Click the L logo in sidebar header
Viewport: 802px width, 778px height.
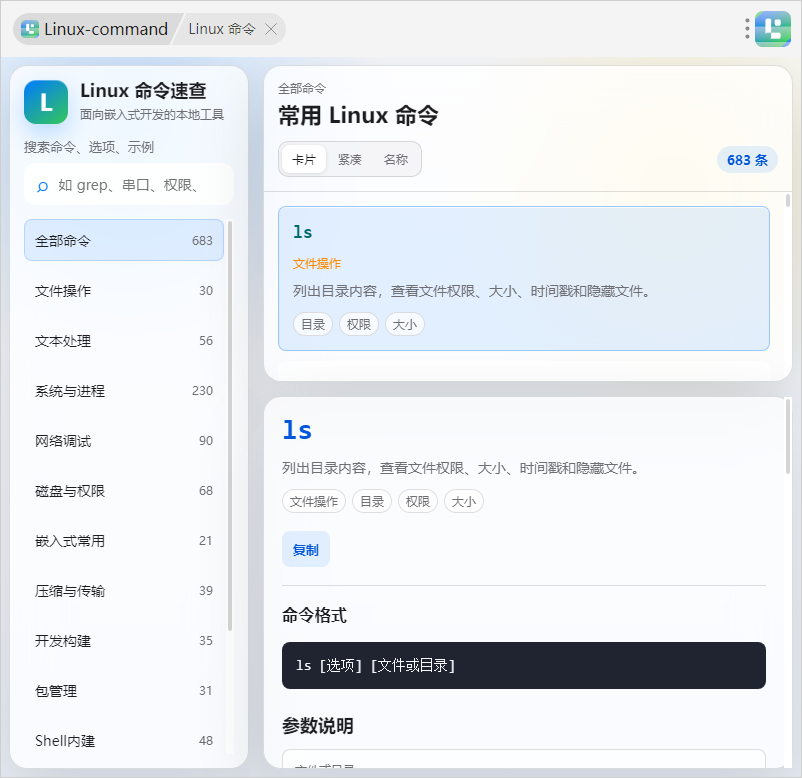pos(46,102)
